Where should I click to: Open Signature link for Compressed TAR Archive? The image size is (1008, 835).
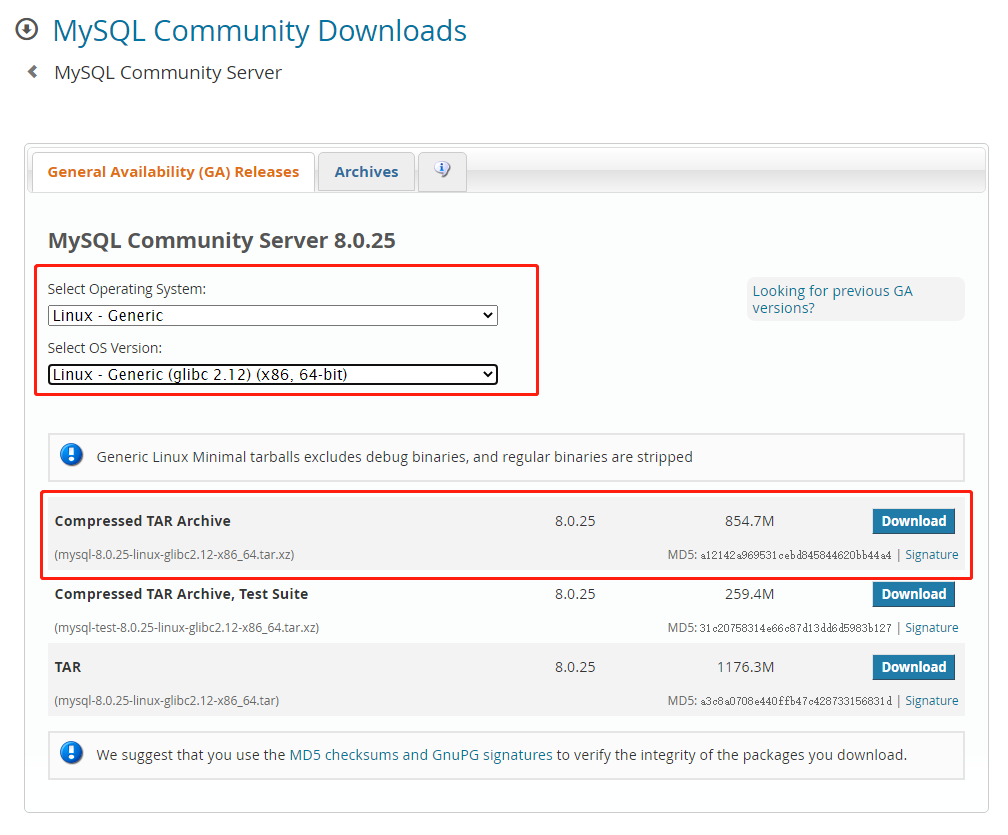pos(931,555)
